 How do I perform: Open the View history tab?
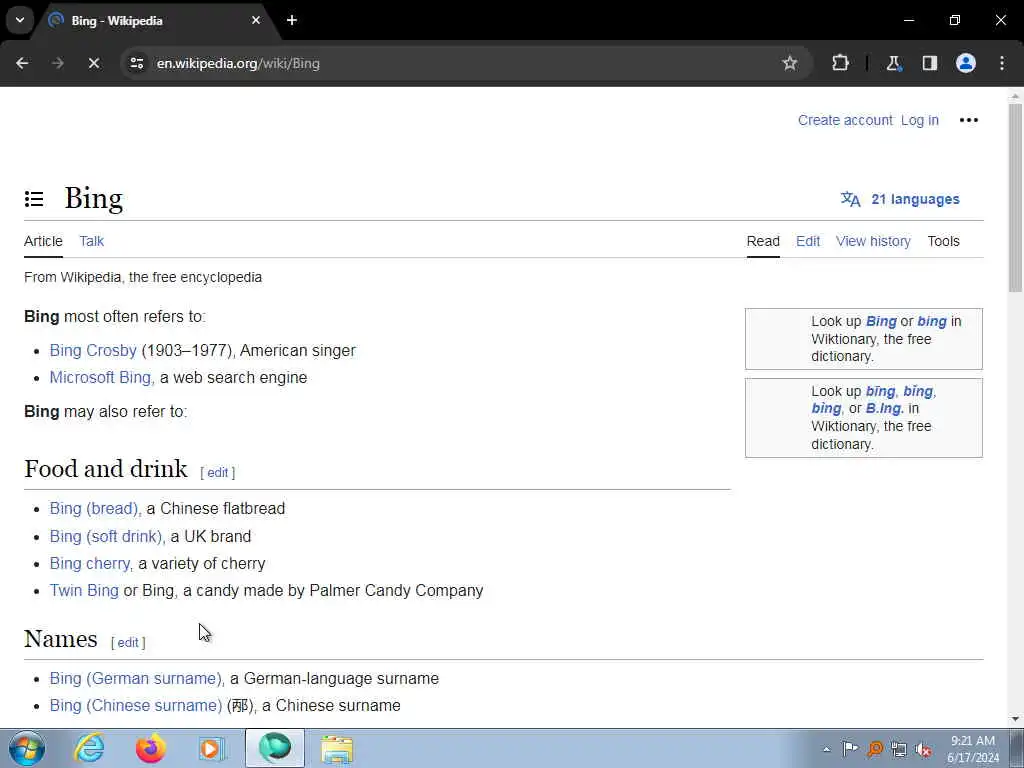[x=873, y=241]
